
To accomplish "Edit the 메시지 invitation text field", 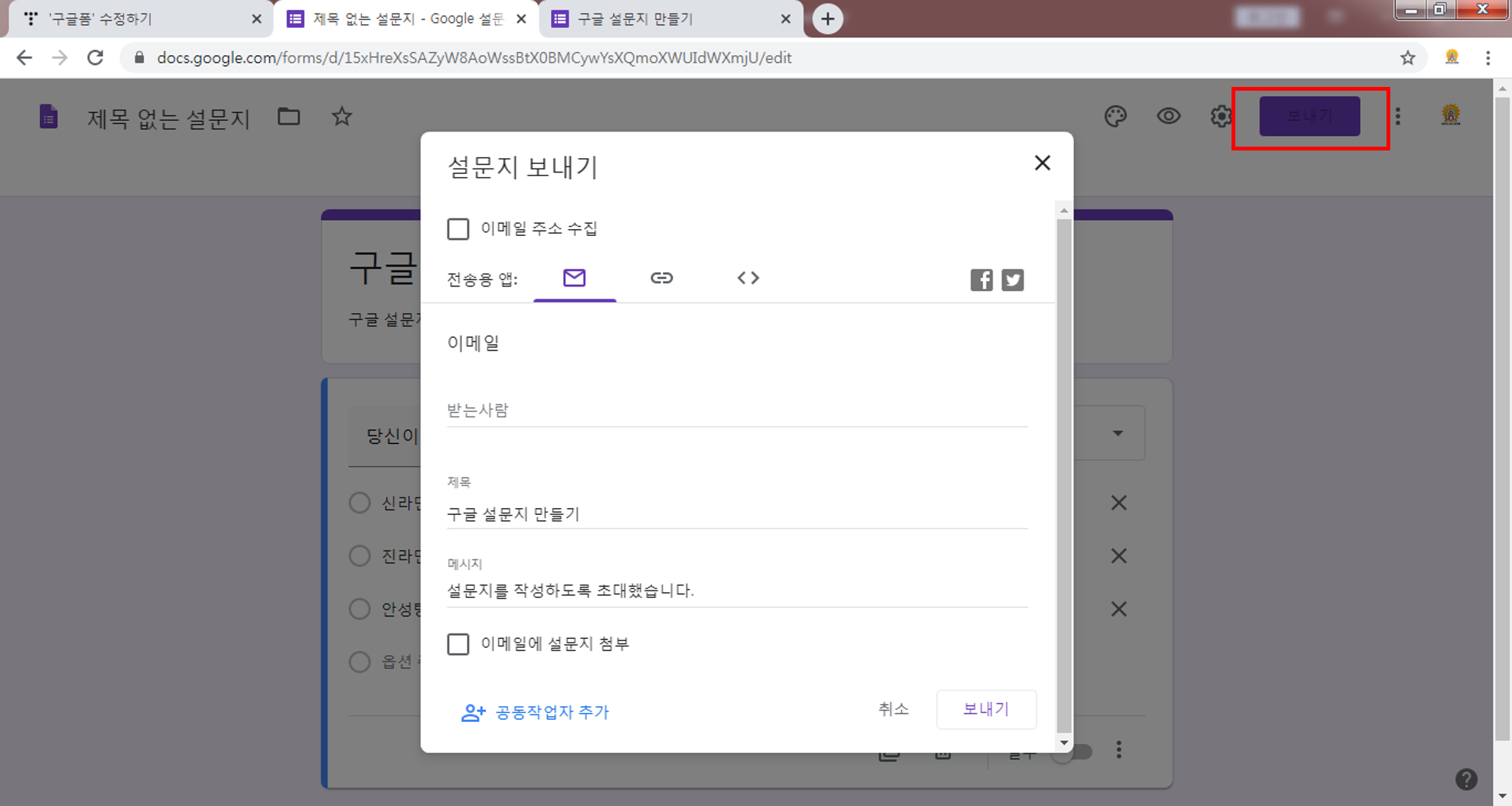I will (737, 591).
